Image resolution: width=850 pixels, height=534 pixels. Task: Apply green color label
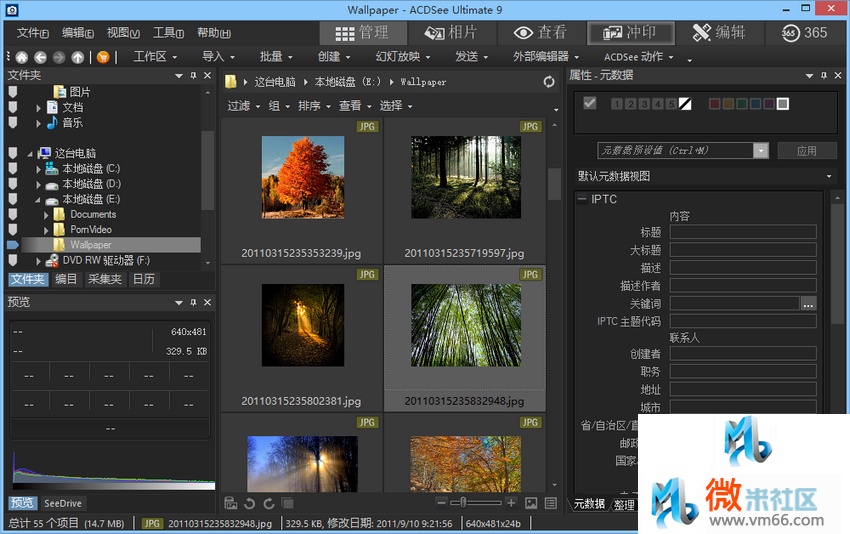pyautogui.click(x=742, y=104)
